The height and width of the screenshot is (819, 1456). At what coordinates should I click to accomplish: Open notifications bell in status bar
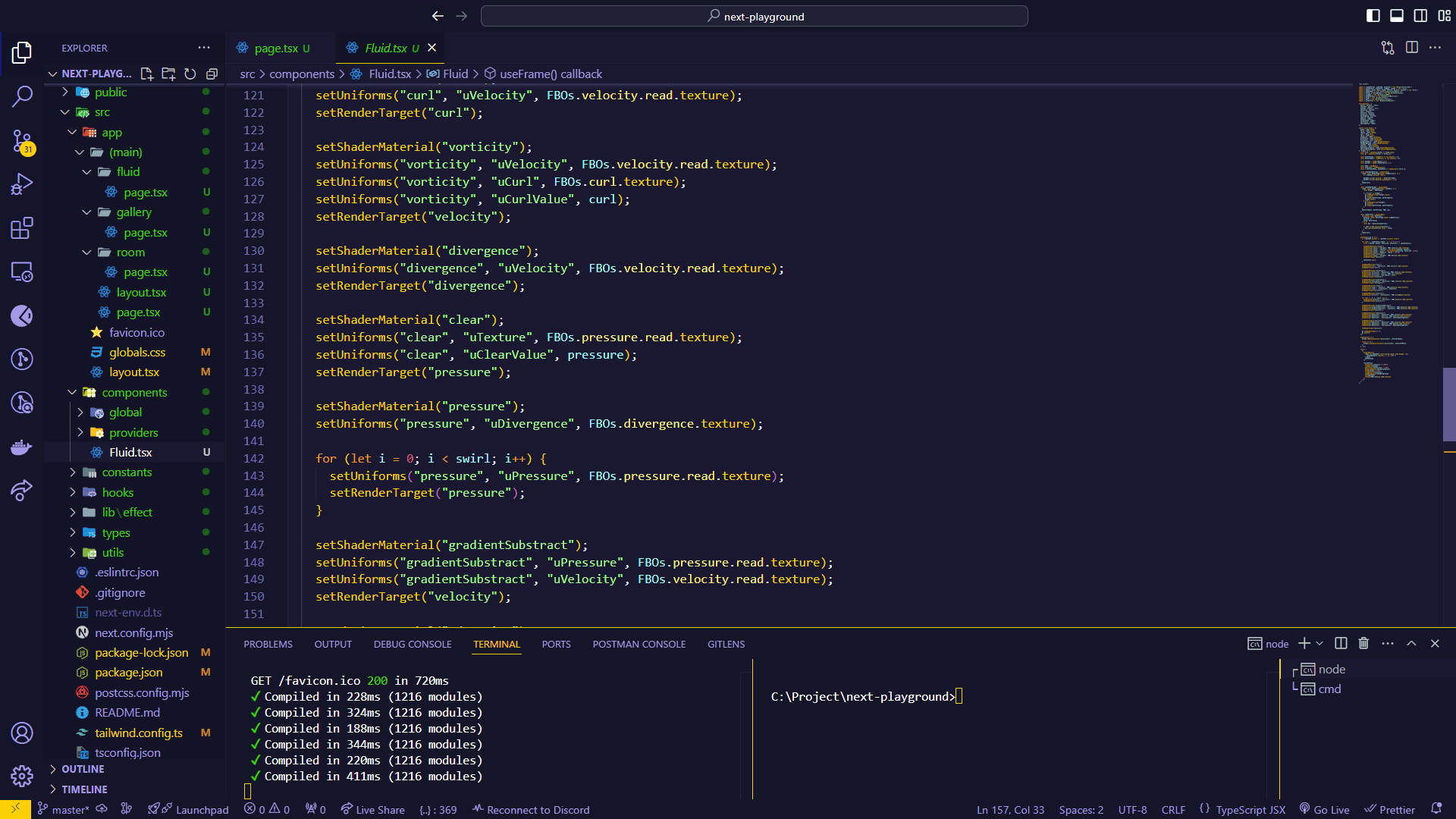1436,809
